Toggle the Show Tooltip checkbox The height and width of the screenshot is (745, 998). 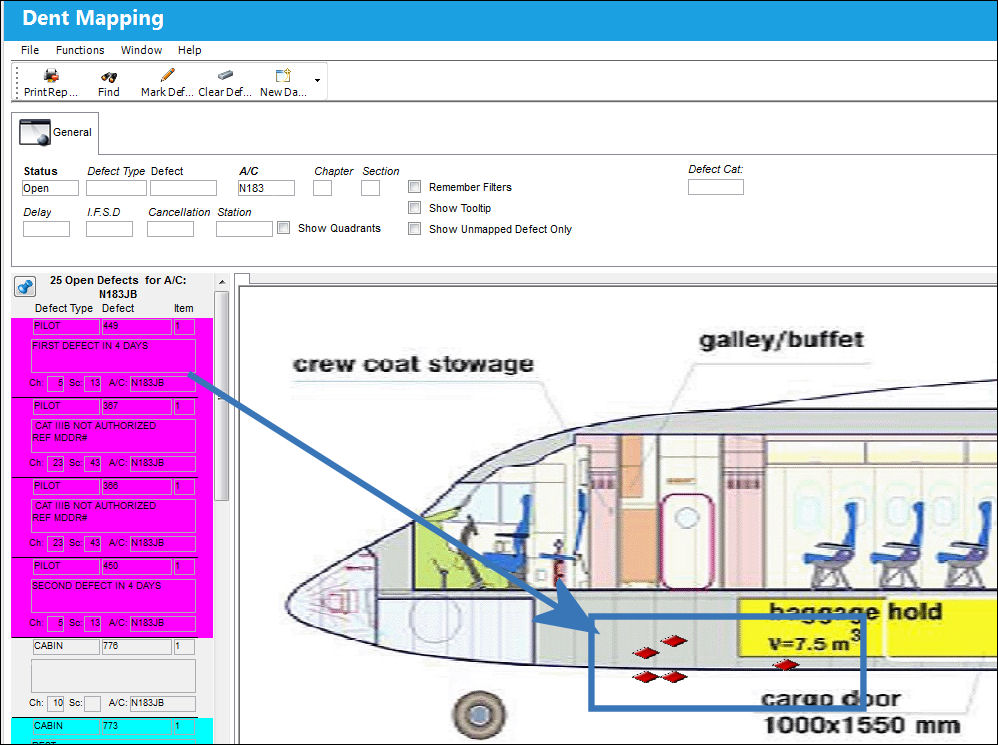pos(414,207)
